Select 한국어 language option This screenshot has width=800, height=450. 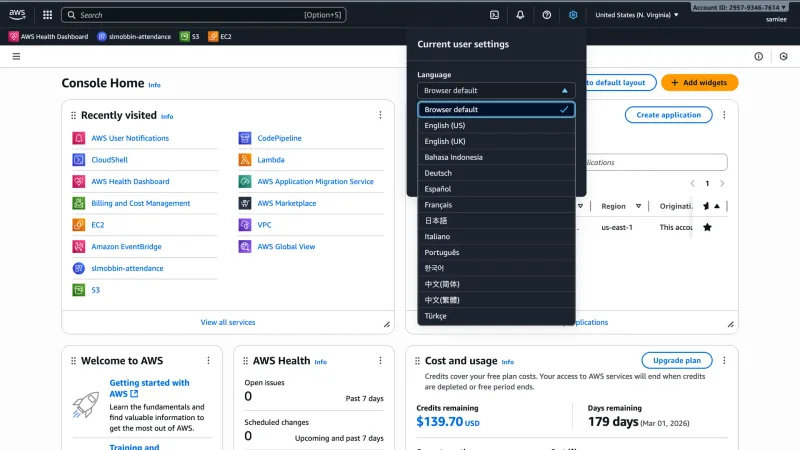click(x=496, y=268)
